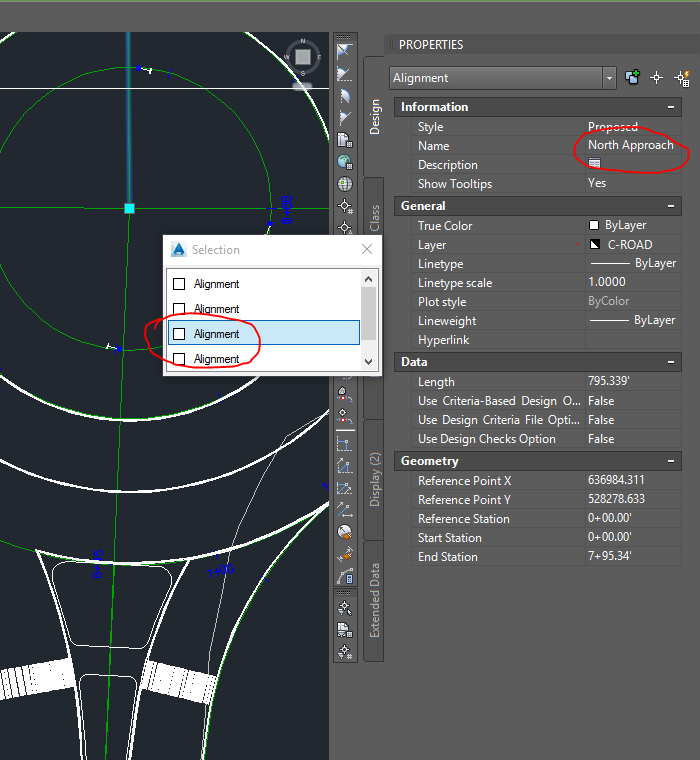This screenshot has height=760, width=700.
Task: Collapse the Geometry section
Action: tap(671, 461)
